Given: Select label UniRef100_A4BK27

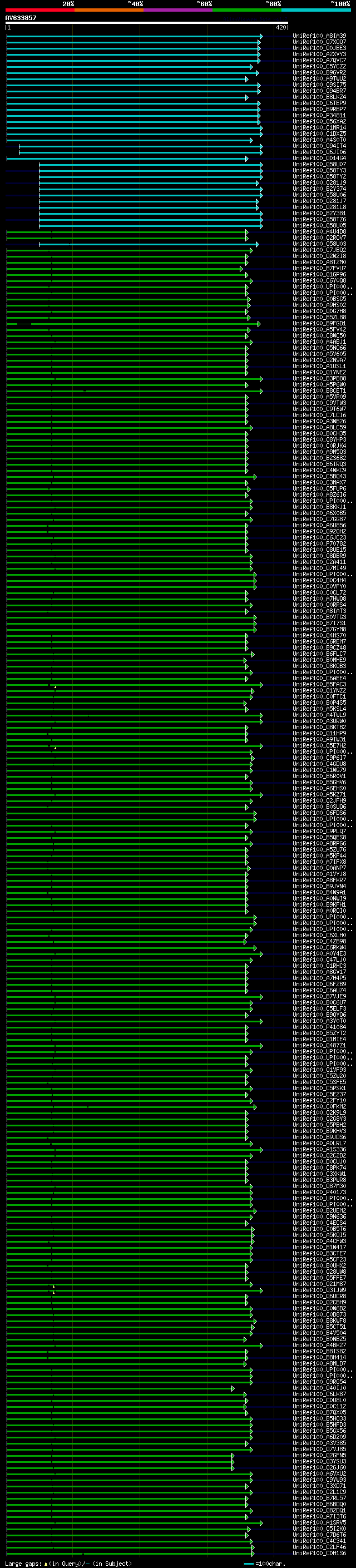Looking at the screenshot, I should click(319, 1345).
